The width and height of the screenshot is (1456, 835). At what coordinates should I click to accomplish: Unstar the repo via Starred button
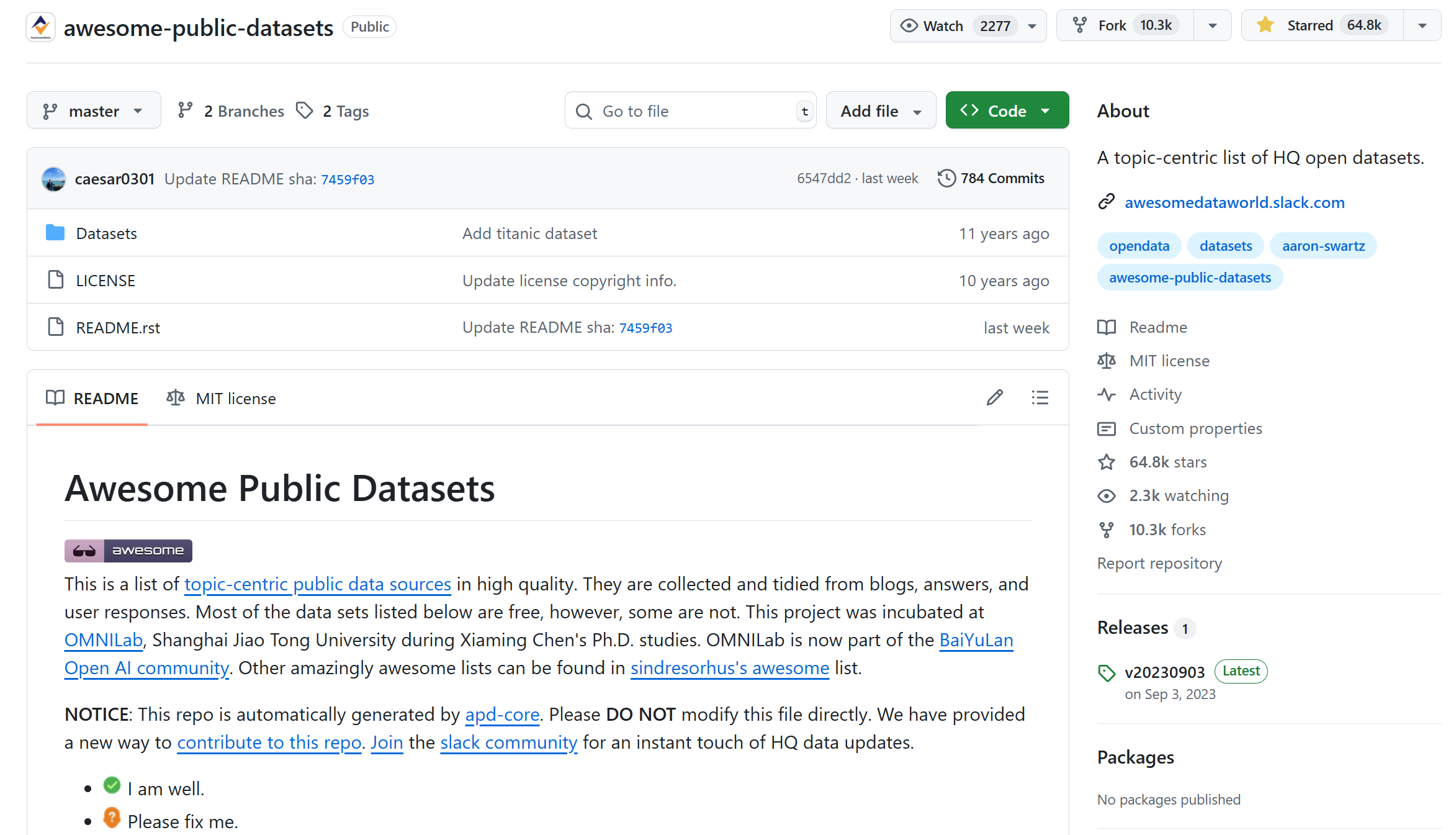coord(1322,25)
